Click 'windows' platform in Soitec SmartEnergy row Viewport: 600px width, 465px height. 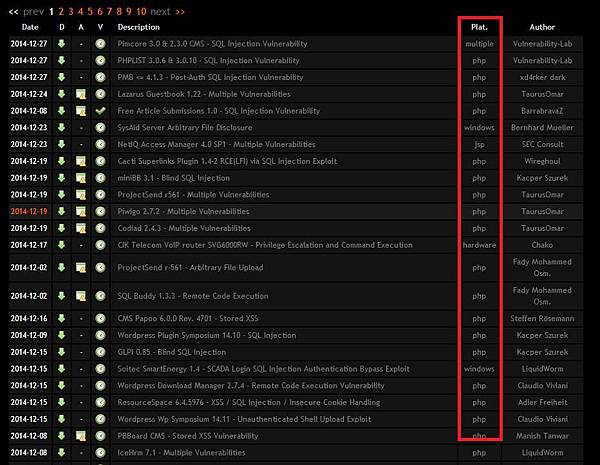(479, 369)
